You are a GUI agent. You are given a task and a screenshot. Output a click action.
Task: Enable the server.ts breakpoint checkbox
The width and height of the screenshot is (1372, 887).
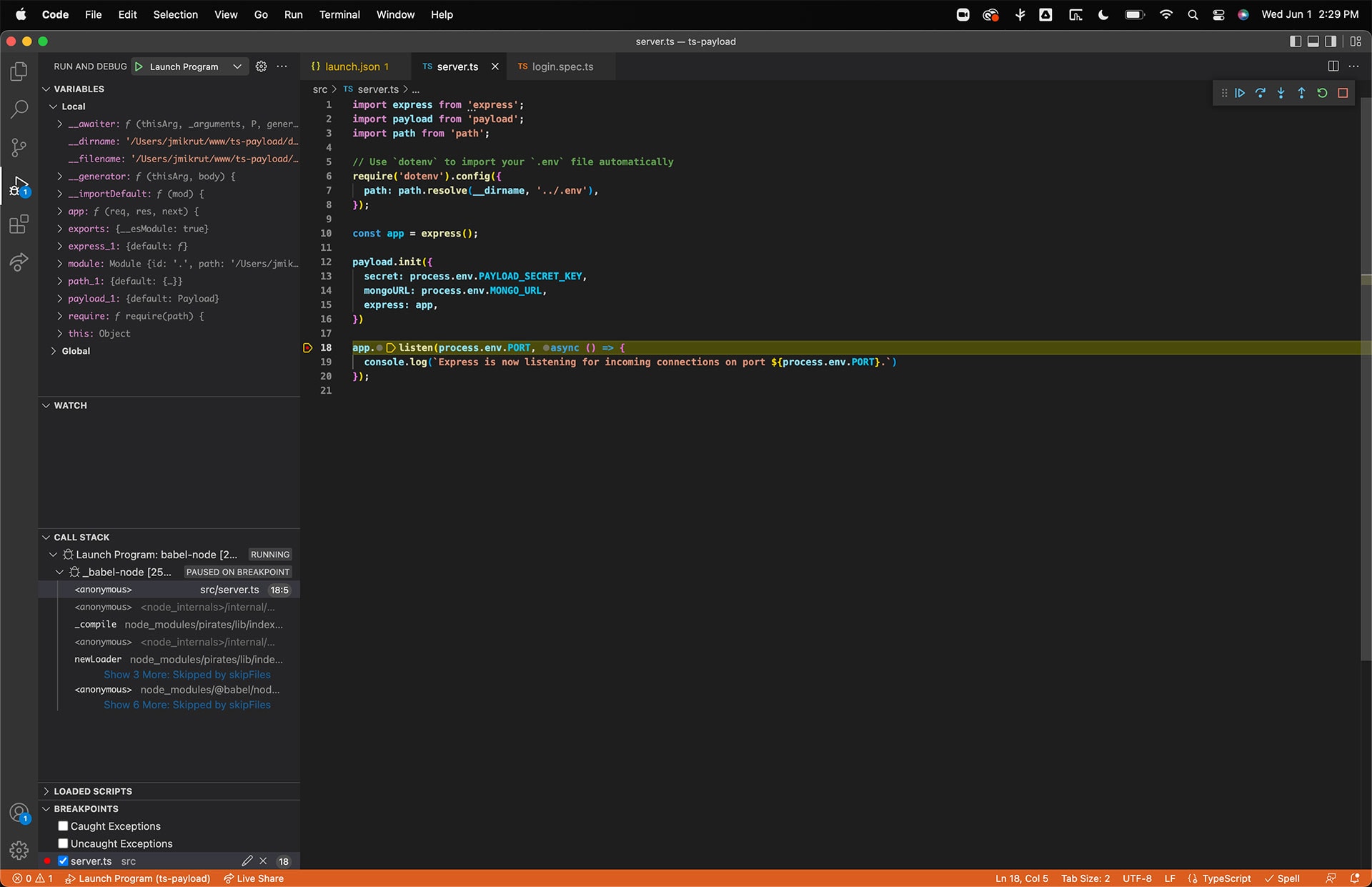click(x=62, y=861)
